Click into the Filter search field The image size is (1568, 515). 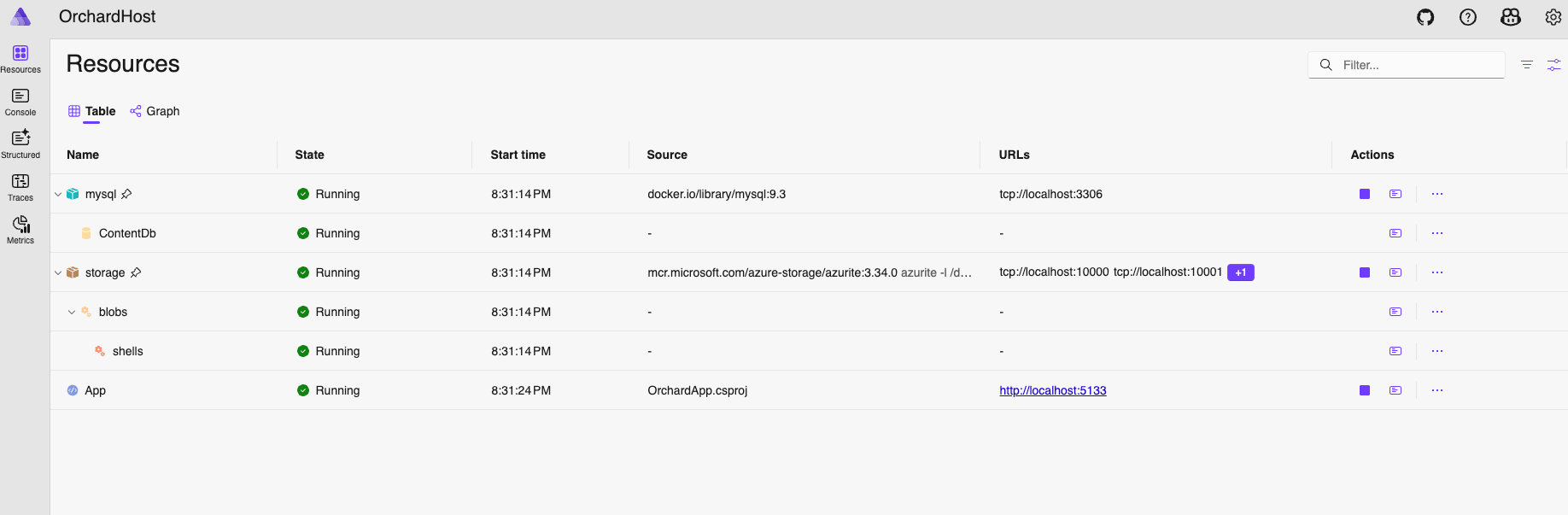(1407, 65)
